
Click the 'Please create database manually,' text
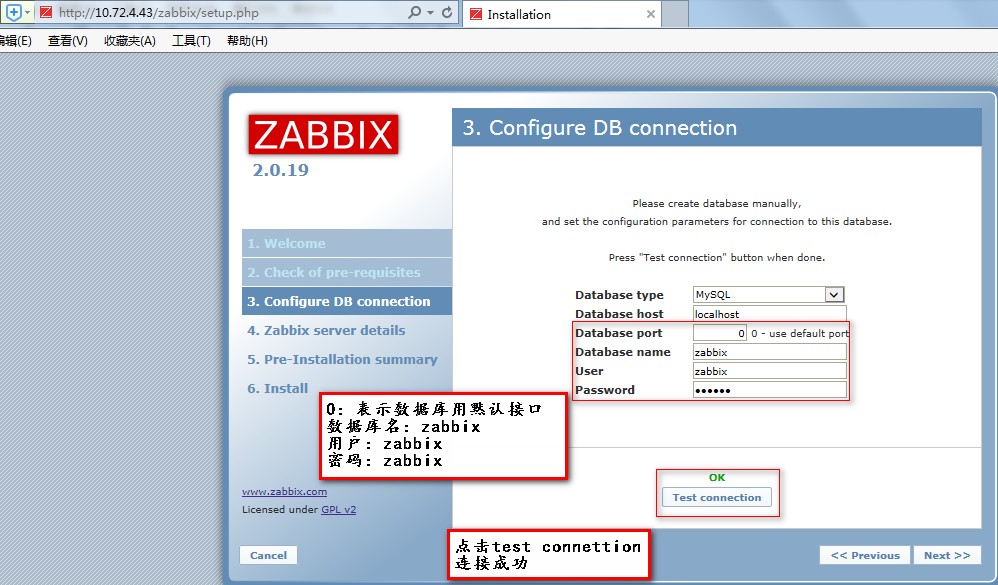point(717,204)
